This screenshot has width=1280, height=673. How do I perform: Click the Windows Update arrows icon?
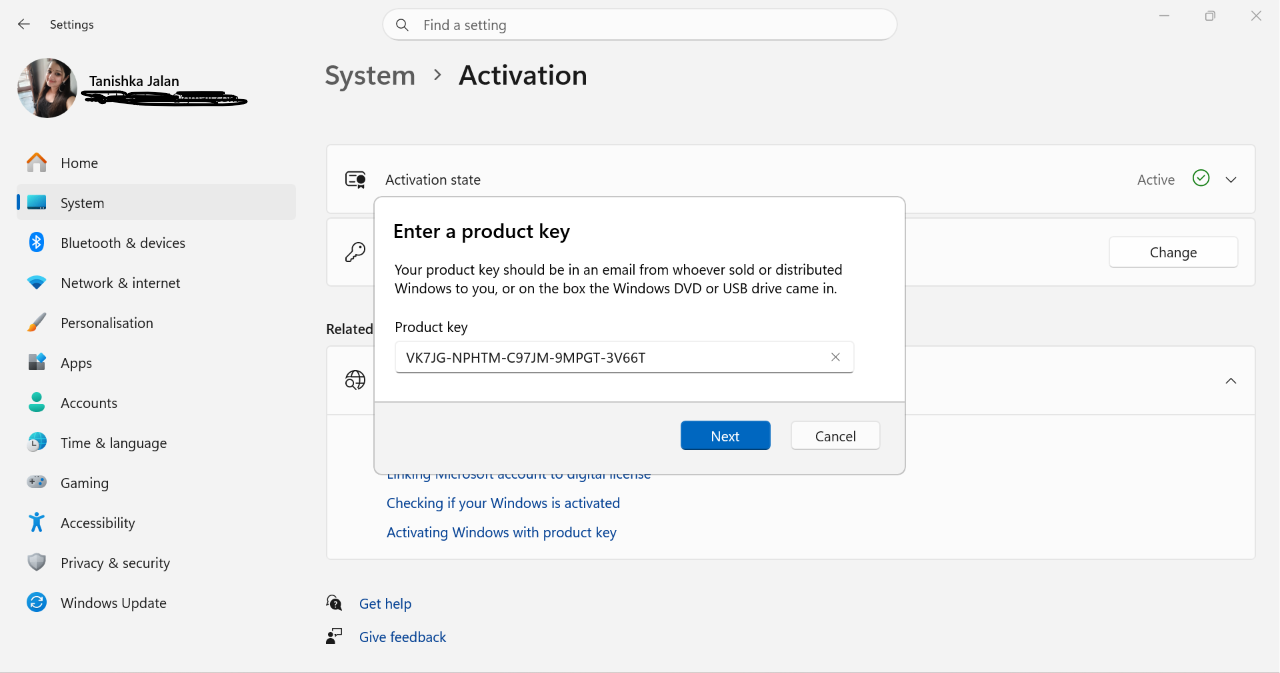click(x=37, y=602)
